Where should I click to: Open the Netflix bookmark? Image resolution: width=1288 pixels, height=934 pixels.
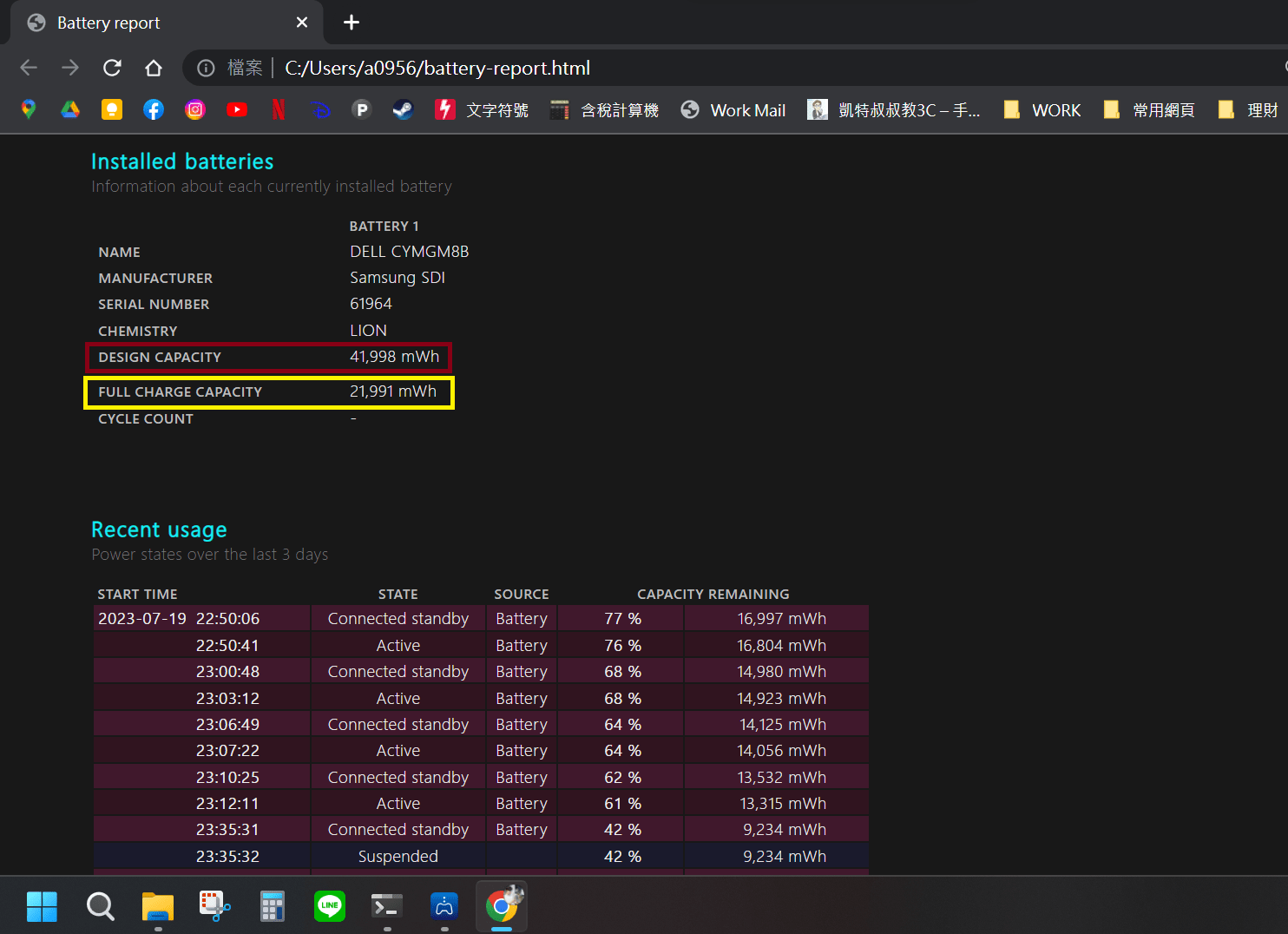[279, 109]
